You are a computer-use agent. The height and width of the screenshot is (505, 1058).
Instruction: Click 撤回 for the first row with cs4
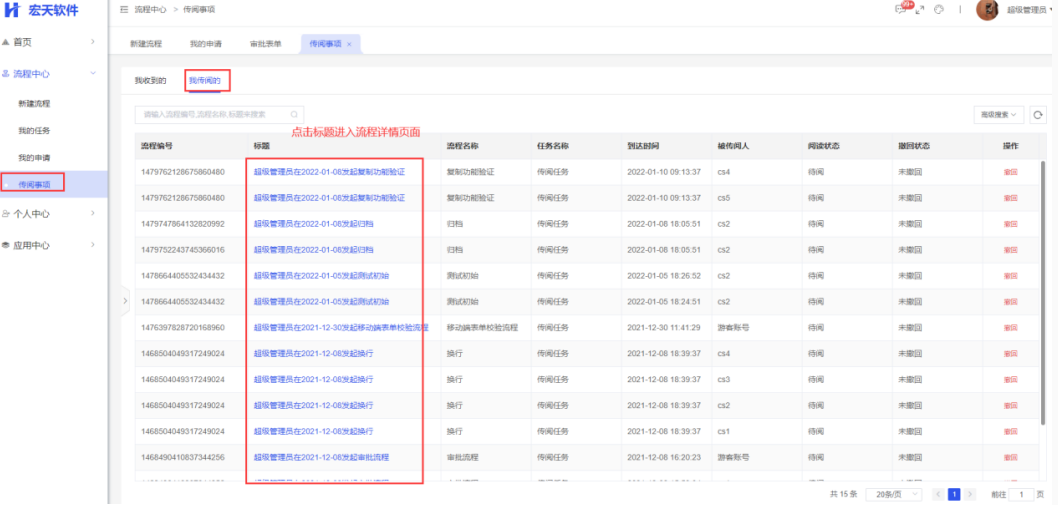[x=1010, y=172]
